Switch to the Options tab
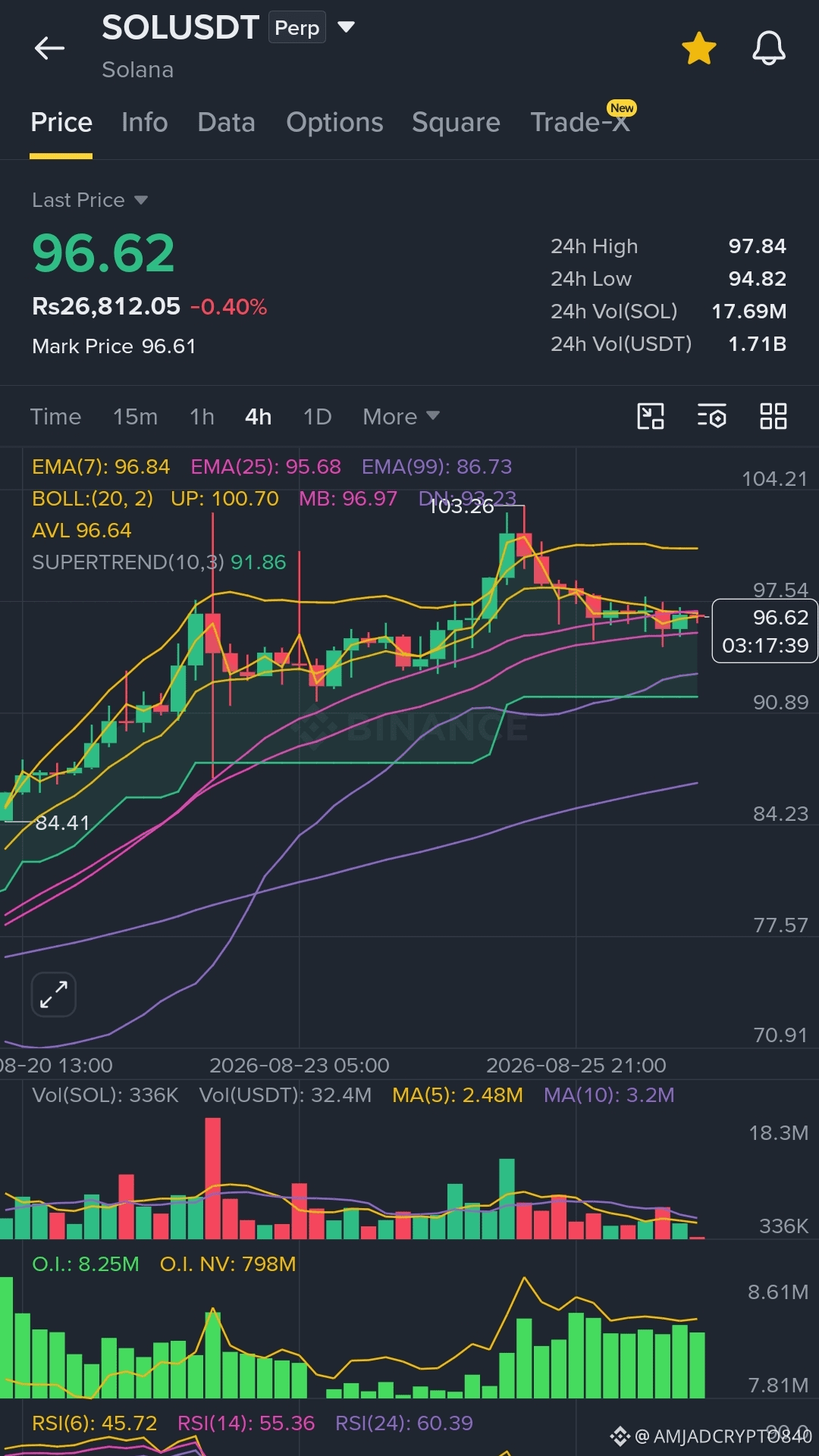819x1456 pixels. (x=334, y=122)
